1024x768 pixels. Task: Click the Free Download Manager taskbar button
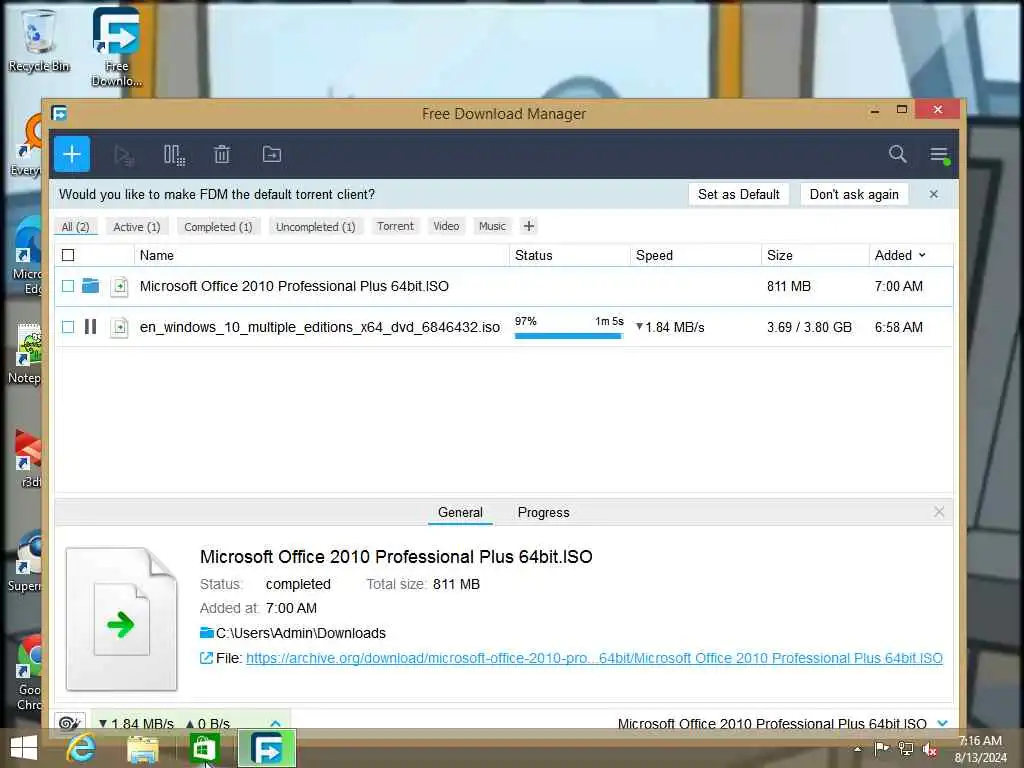click(266, 748)
